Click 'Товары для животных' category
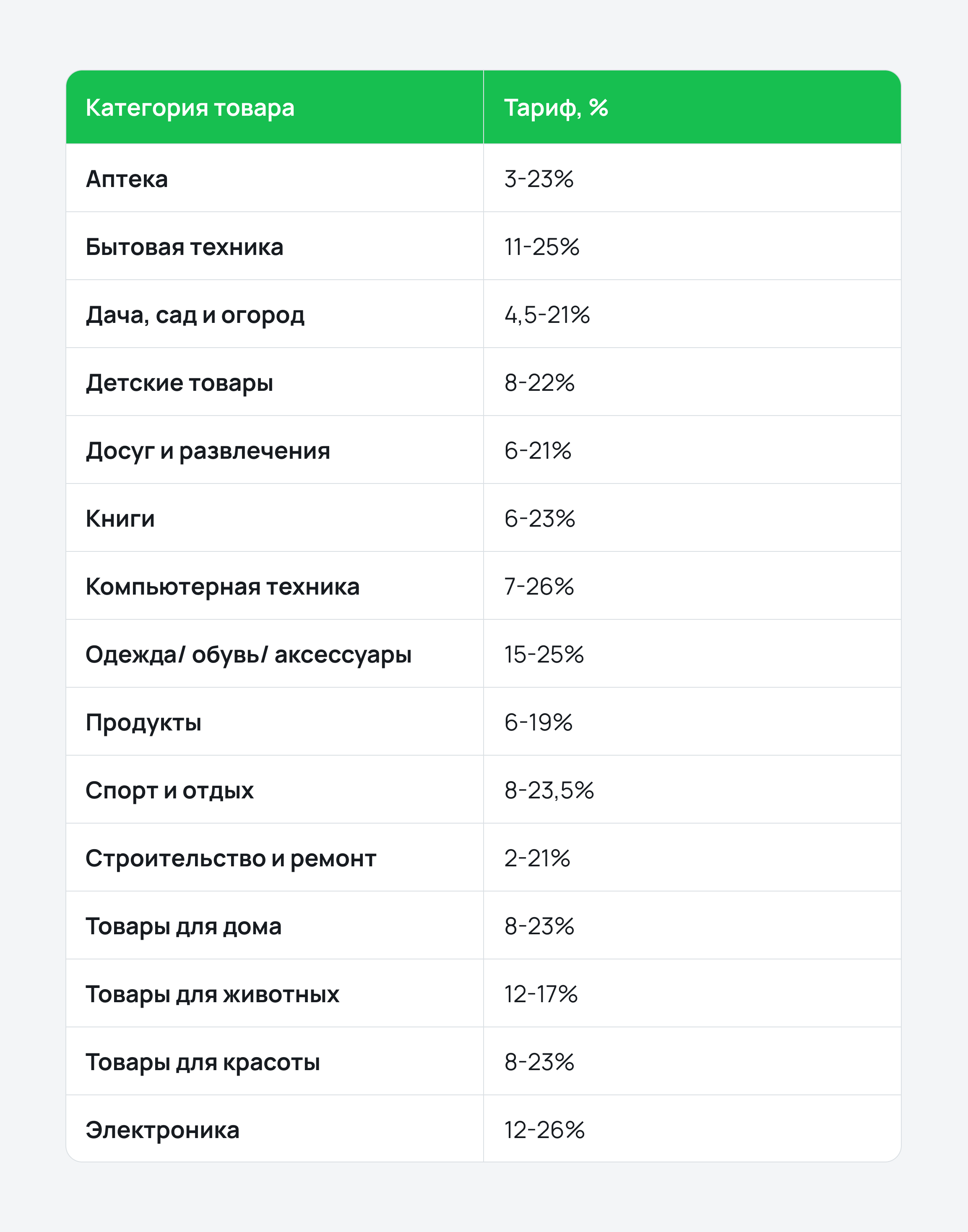Image resolution: width=968 pixels, height=1232 pixels. click(212, 994)
